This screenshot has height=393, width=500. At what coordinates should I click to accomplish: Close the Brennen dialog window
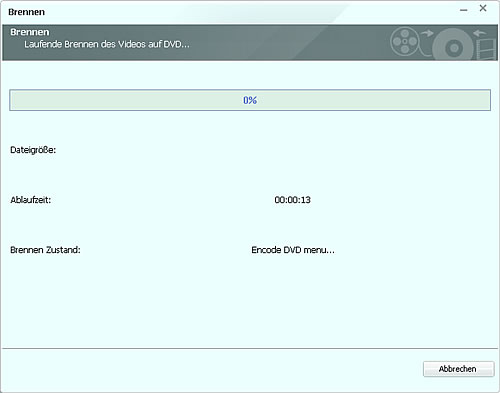click(x=483, y=9)
